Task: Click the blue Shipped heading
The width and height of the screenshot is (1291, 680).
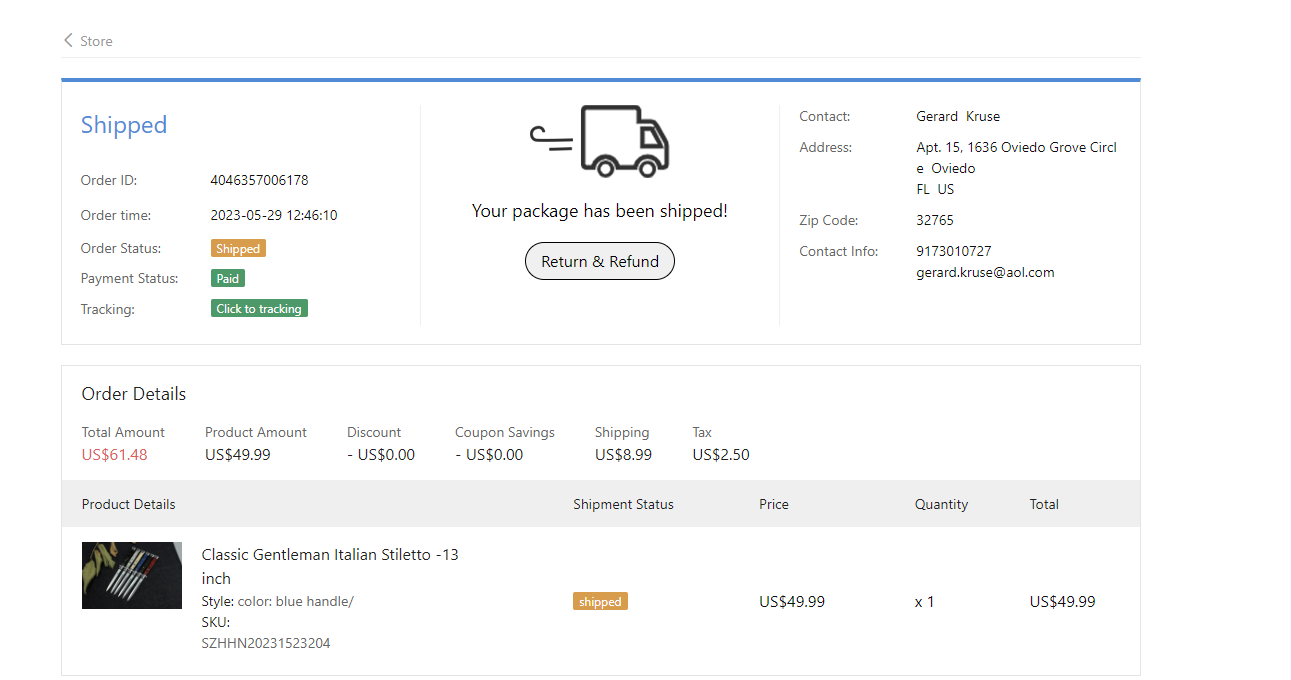Action: click(124, 125)
